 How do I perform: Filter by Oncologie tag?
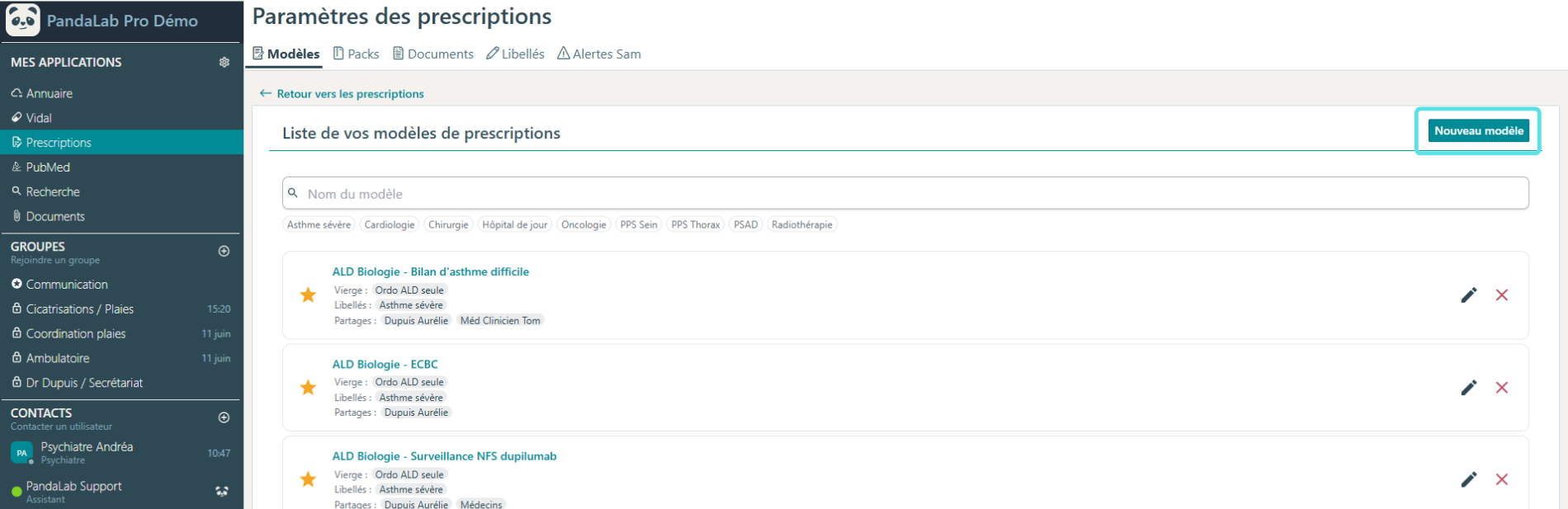pyautogui.click(x=583, y=224)
